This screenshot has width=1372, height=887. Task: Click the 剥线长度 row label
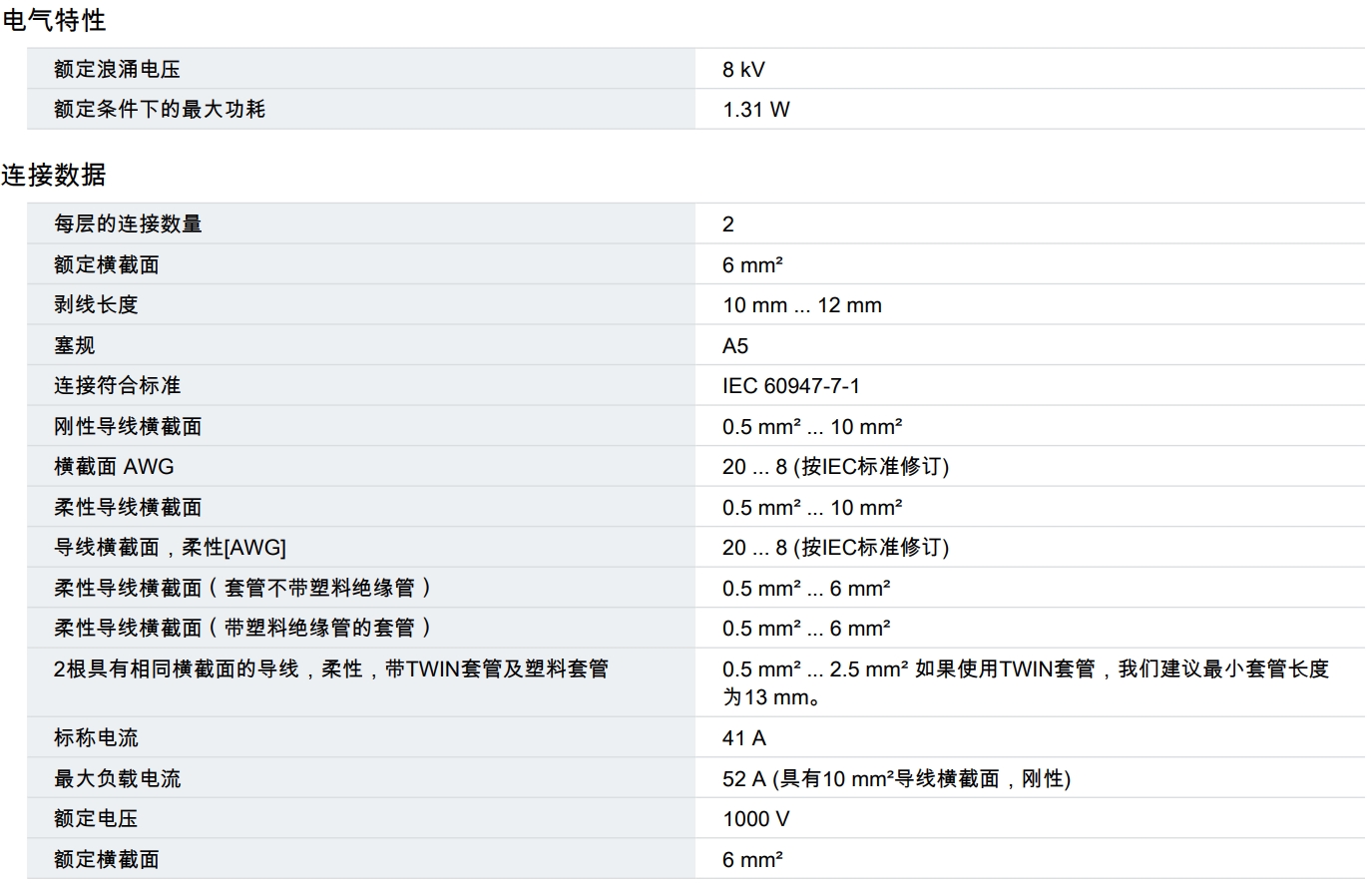pos(96,304)
